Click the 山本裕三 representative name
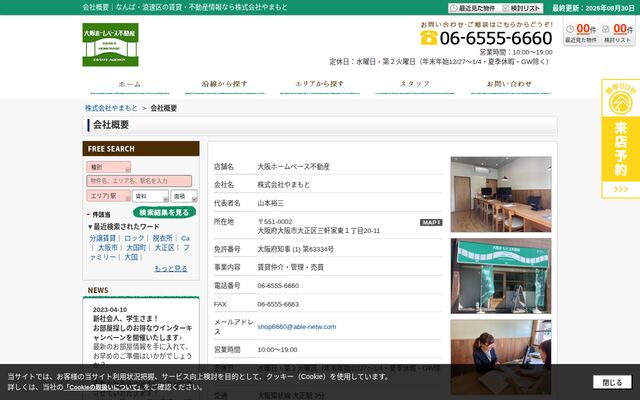Viewport: 640px width, 400px height. point(270,203)
